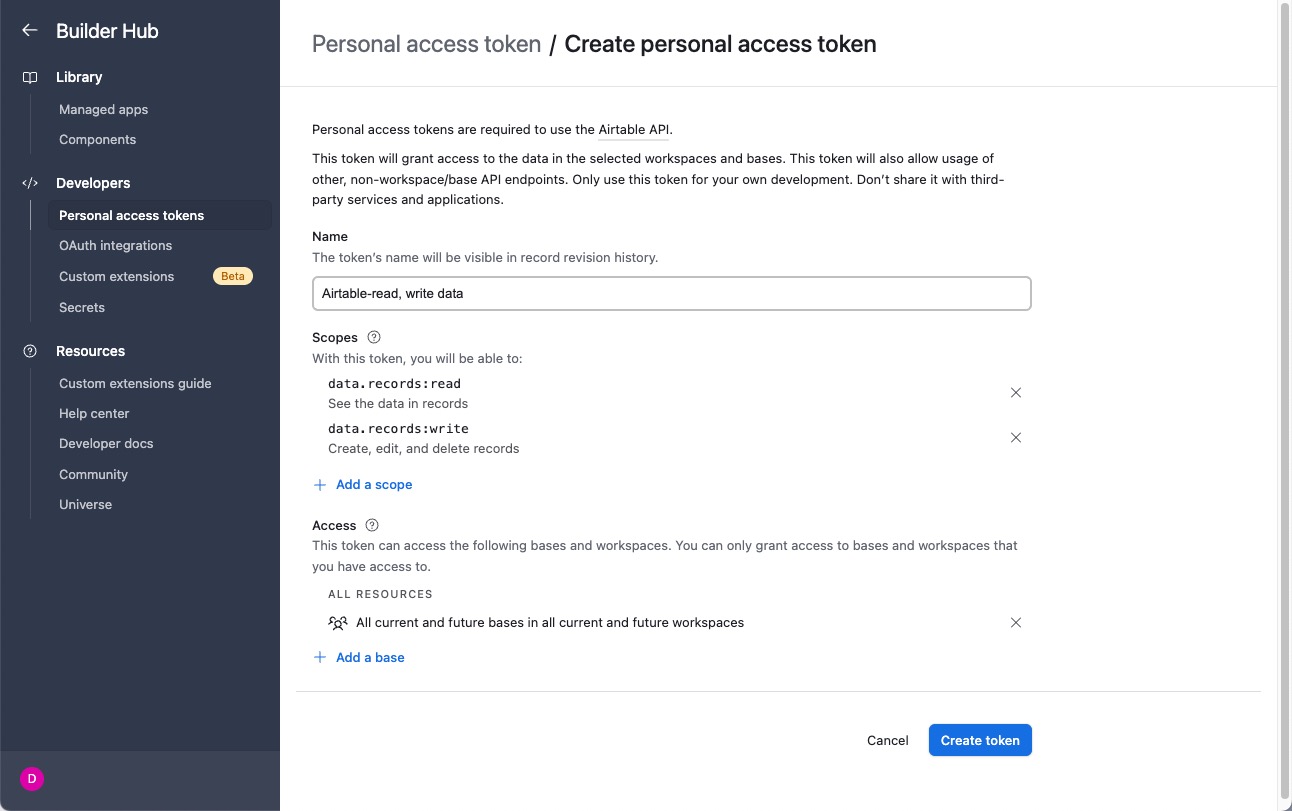
Task: Navigate to Developer docs
Action: click(x=106, y=443)
